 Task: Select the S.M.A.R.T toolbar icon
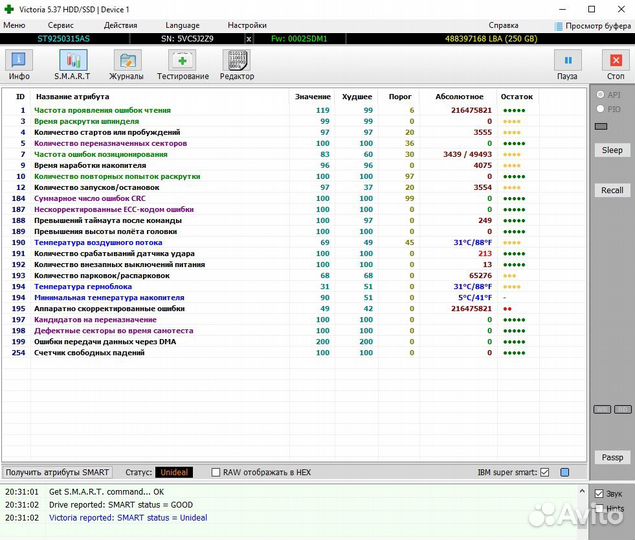72,65
